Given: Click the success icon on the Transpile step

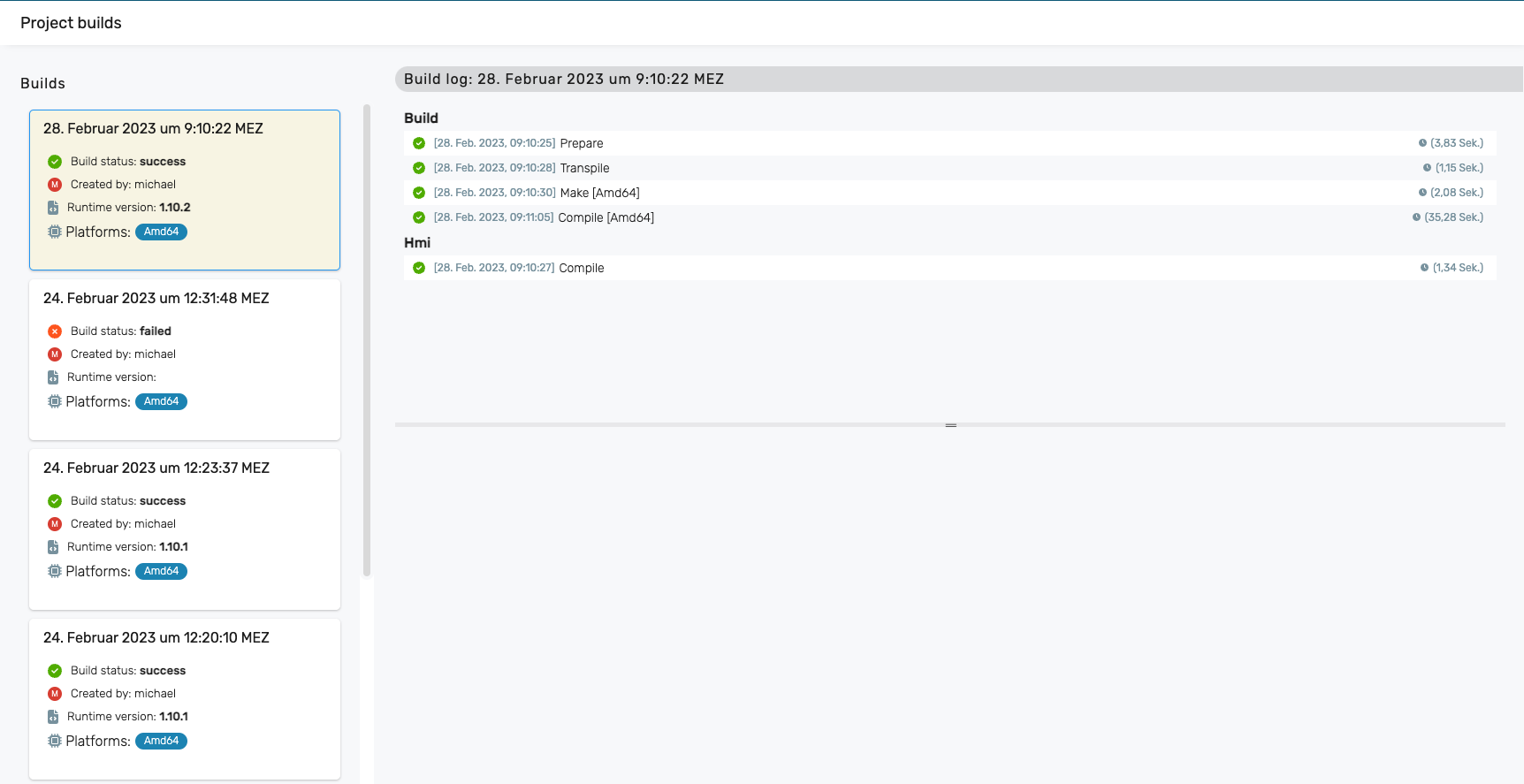Looking at the screenshot, I should click(419, 168).
